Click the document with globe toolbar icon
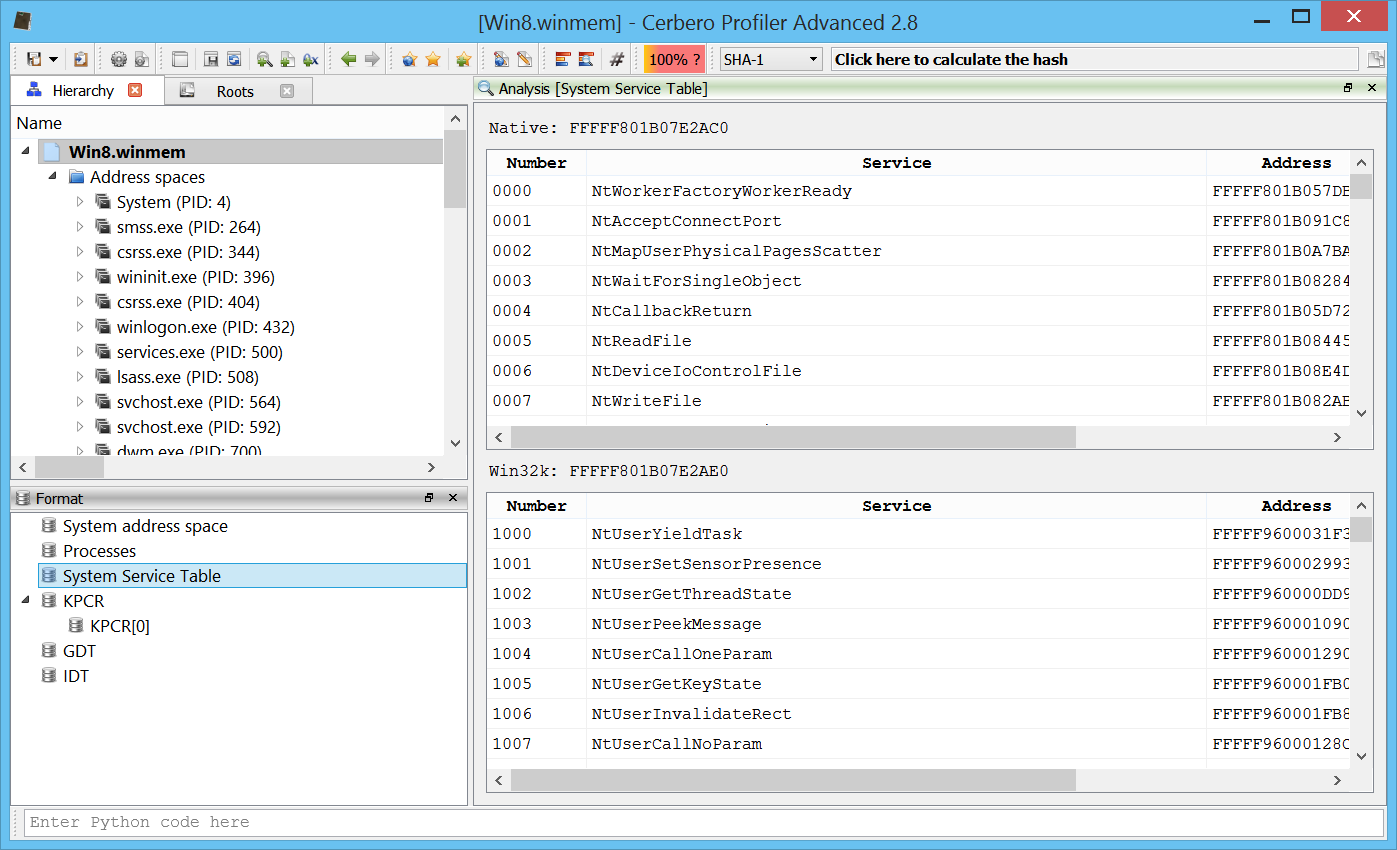Viewport: 1397px width, 850px height. [500, 59]
